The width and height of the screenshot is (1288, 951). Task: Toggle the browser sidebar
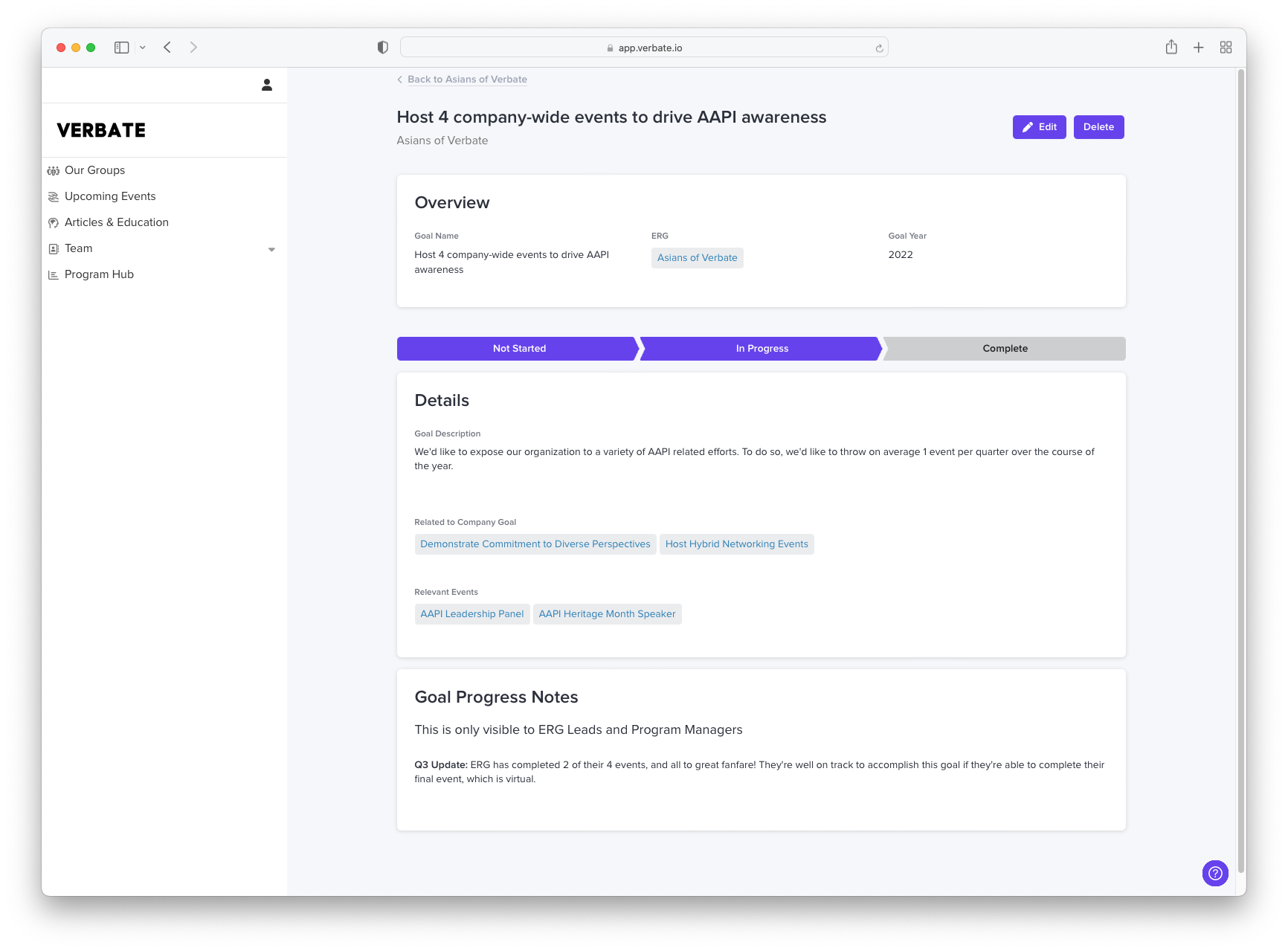coord(121,47)
